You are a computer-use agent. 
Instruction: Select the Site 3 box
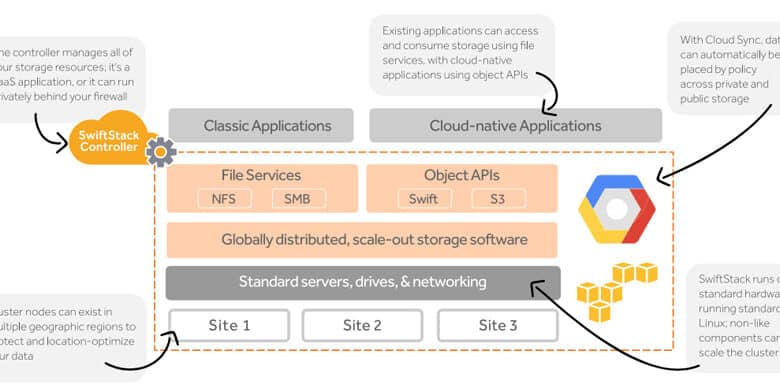coord(497,325)
